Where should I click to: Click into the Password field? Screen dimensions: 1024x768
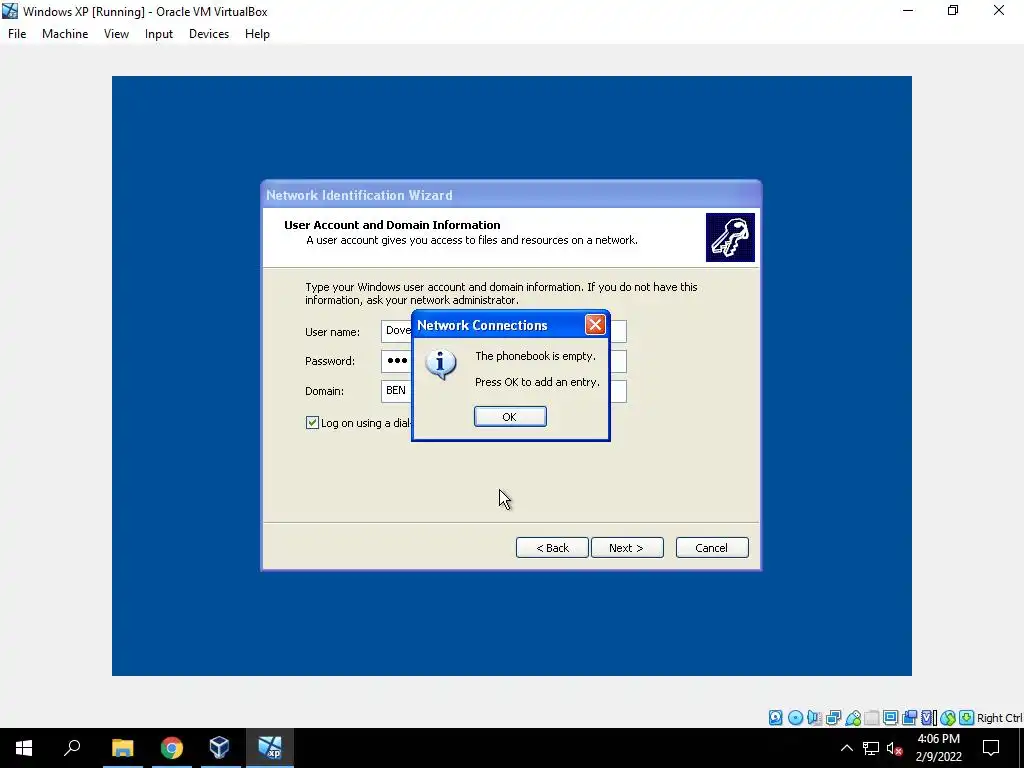(396, 361)
